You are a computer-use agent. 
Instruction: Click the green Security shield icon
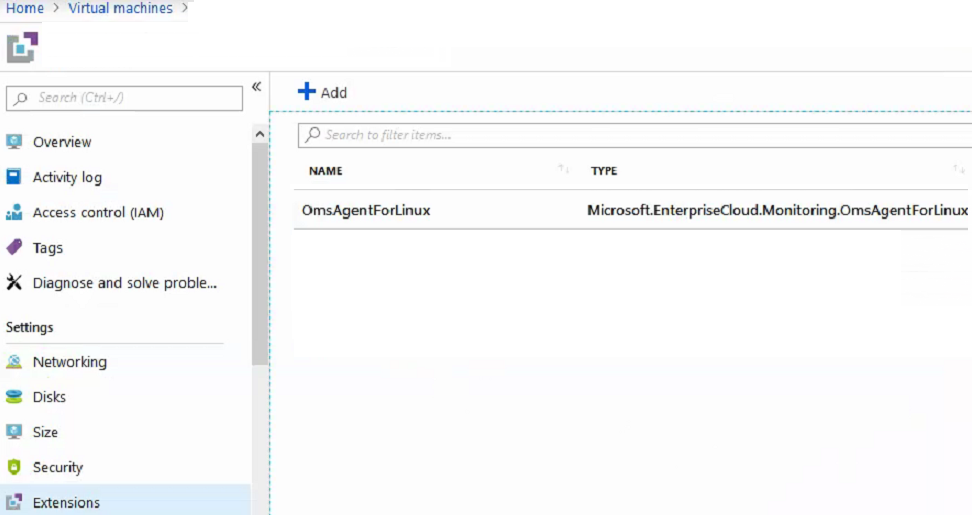pos(14,467)
